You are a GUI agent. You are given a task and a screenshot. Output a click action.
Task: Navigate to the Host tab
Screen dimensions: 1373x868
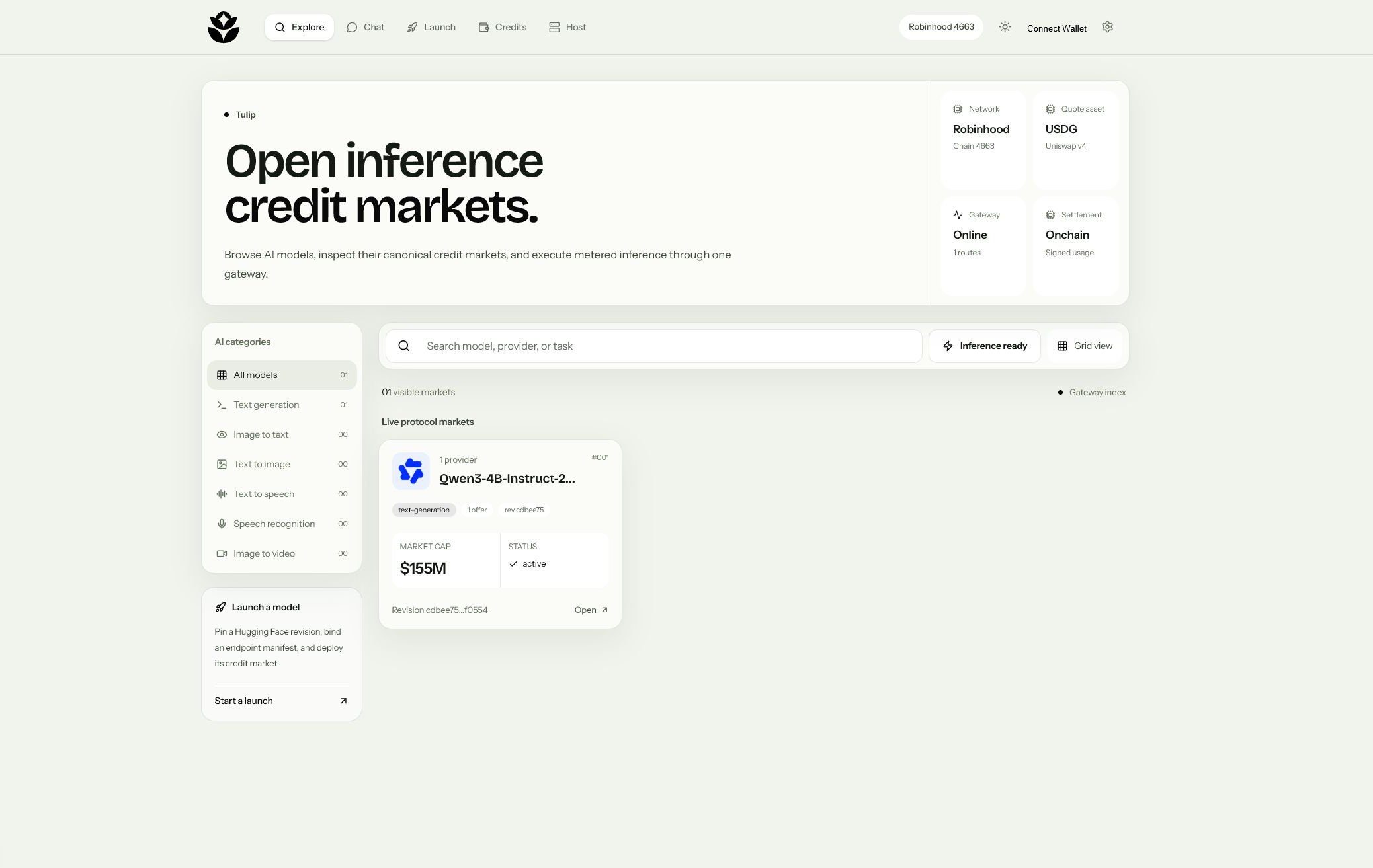[x=567, y=27]
